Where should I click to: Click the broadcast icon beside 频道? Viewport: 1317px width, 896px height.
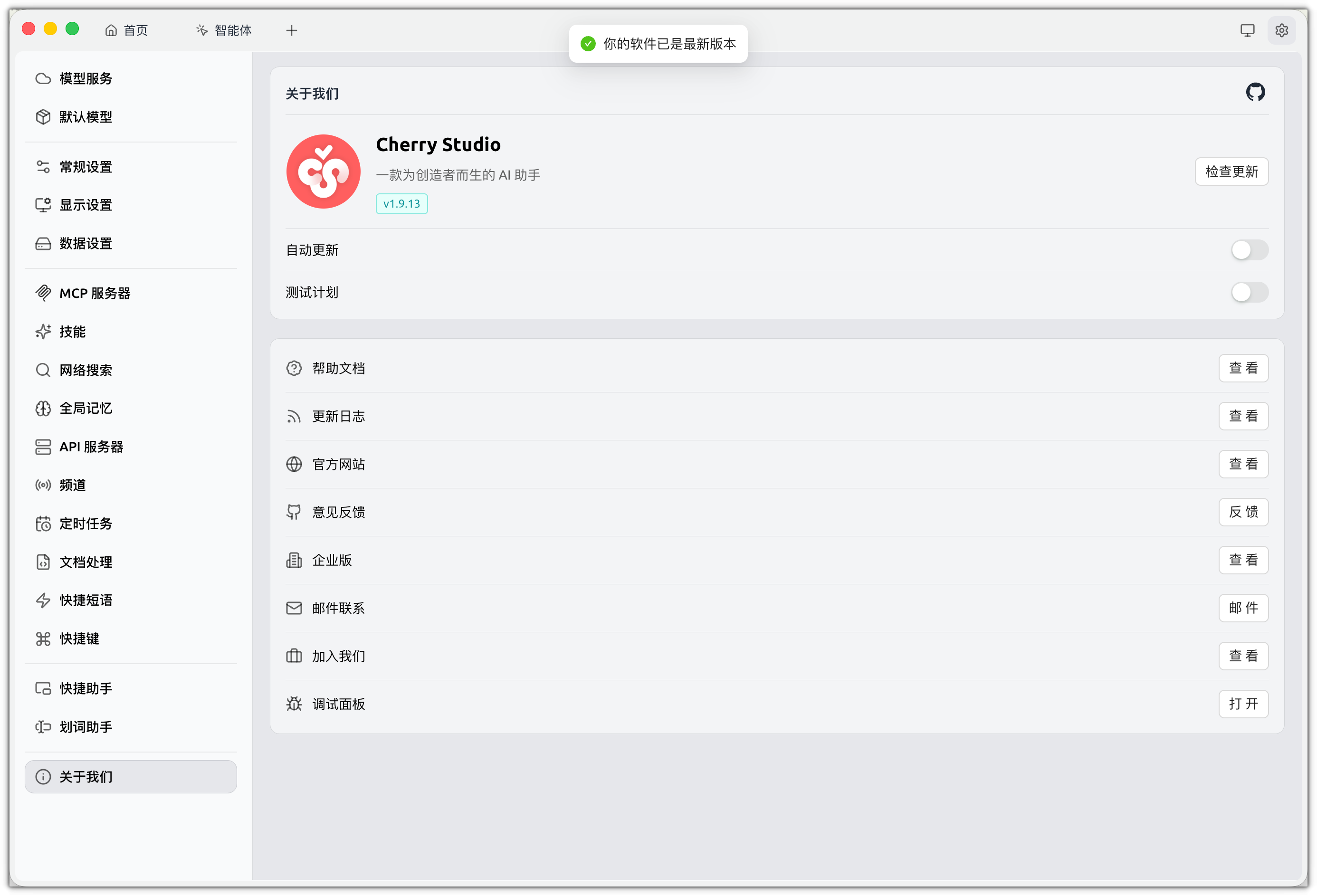(x=43, y=485)
